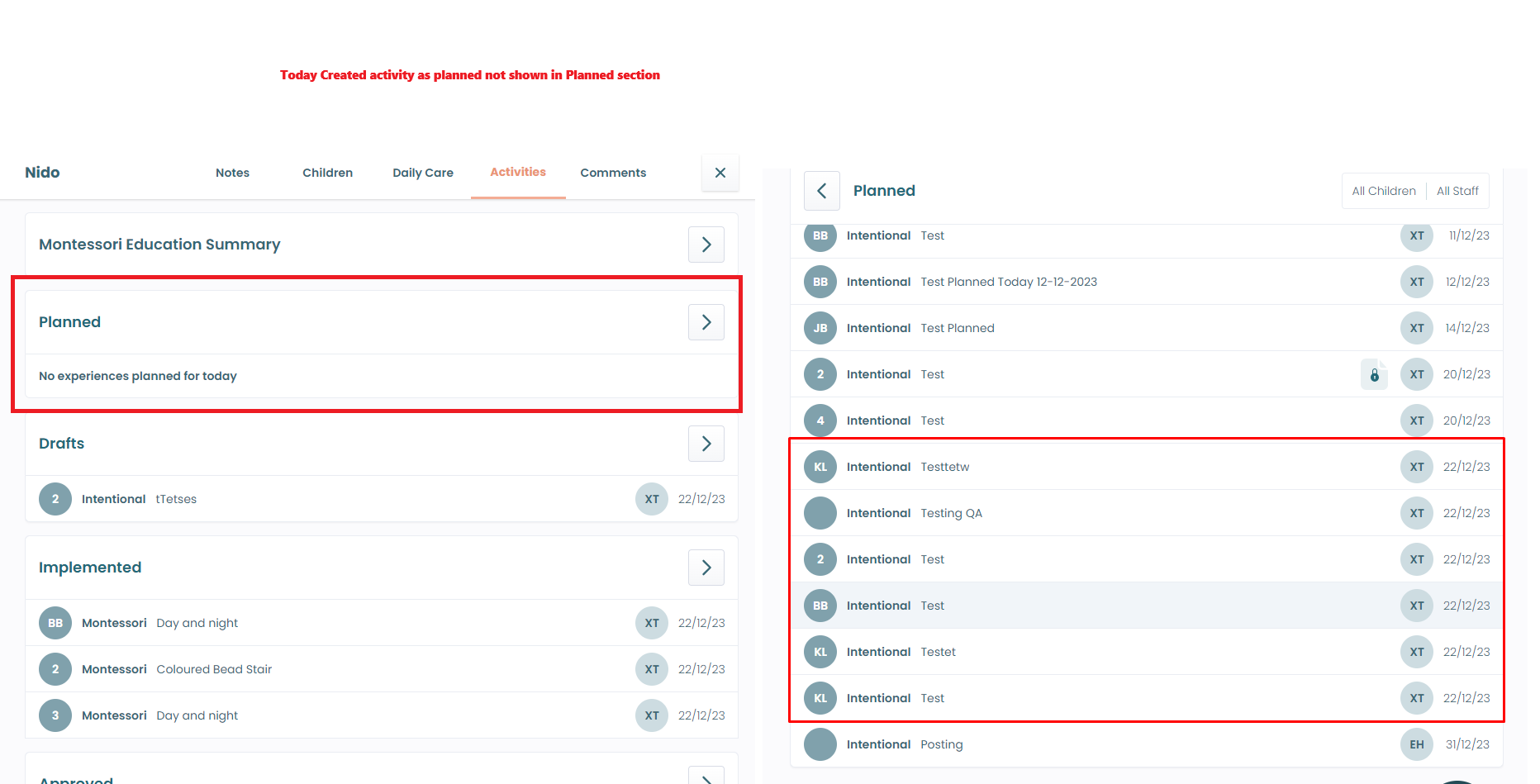1540x784 pixels.
Task: Expand the Implemented section chevron
Action: pyautogui.click(x=706, y=568)
